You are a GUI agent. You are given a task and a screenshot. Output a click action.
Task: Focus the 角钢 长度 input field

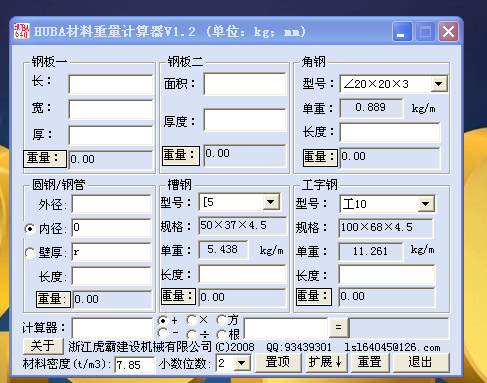(x=390, y=132)
